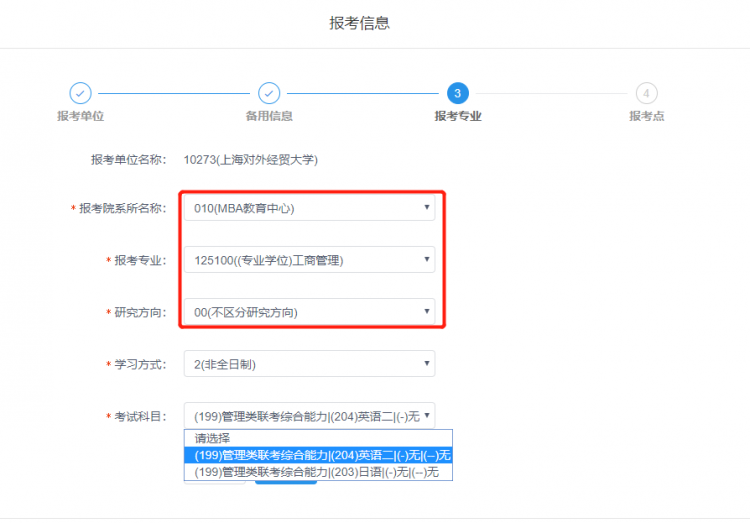Click the blue button behind the option list
This screenshot has width=750, height=523.
click(x=286, y=483)
